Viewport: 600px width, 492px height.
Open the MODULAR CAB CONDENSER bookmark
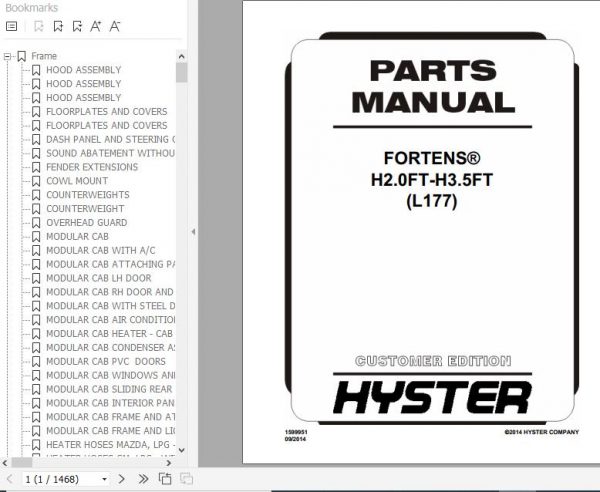(110, 347)
